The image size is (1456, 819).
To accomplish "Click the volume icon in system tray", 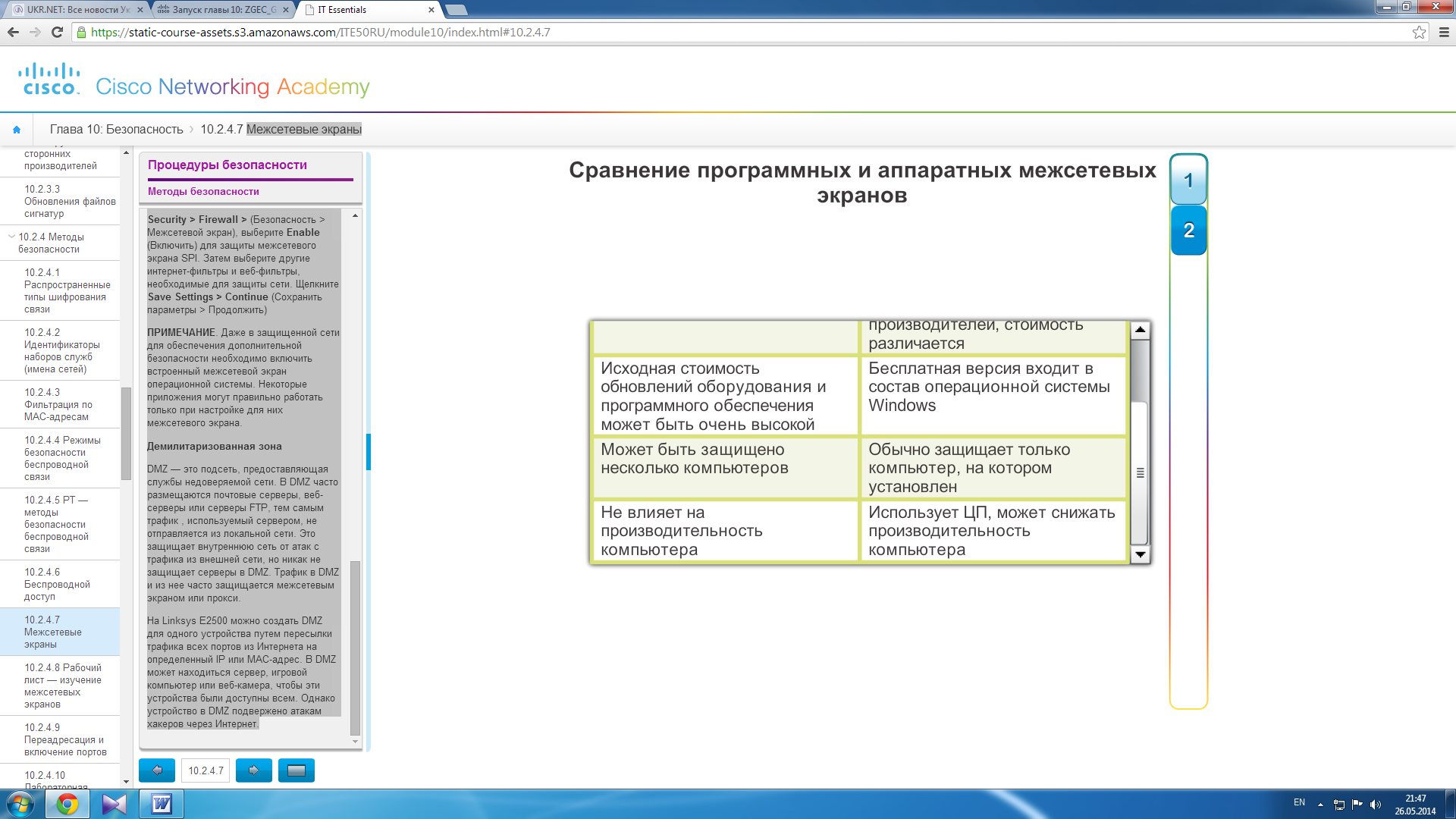I will click(1376, 804).
